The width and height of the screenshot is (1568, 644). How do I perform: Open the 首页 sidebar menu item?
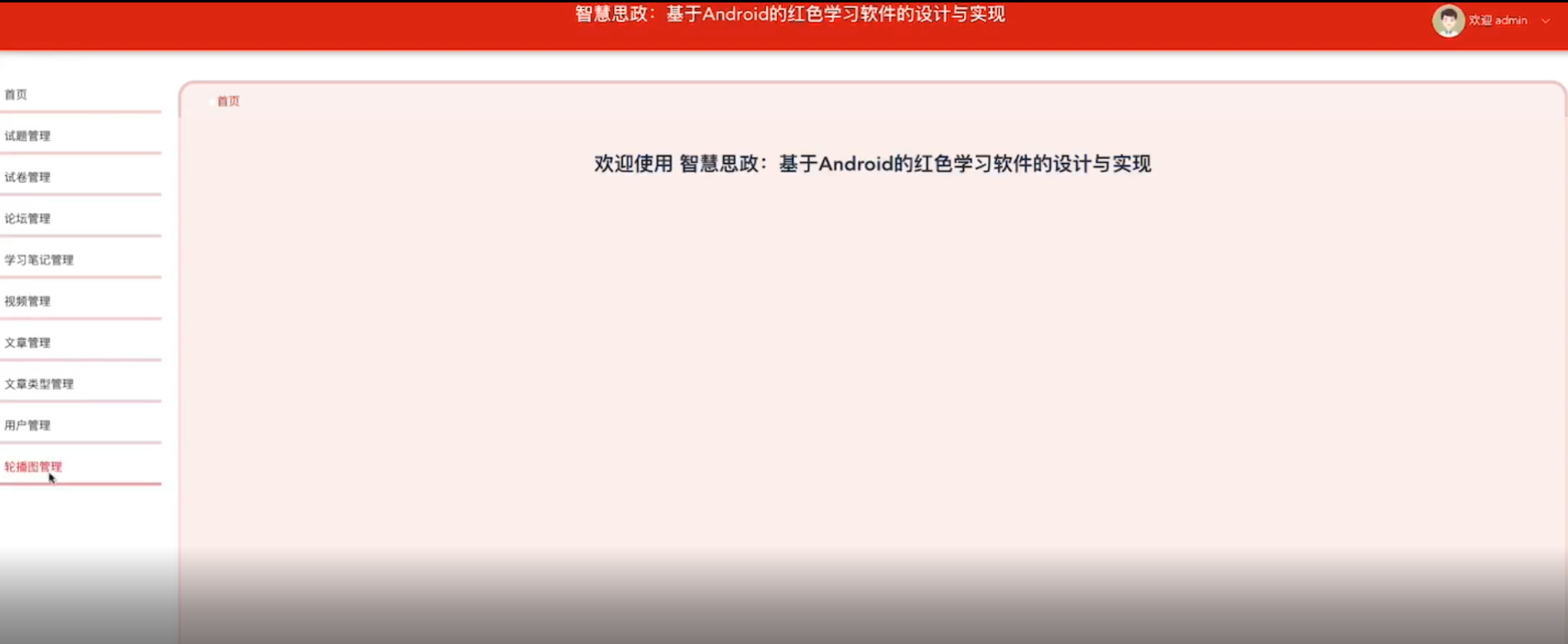[80, 95]
